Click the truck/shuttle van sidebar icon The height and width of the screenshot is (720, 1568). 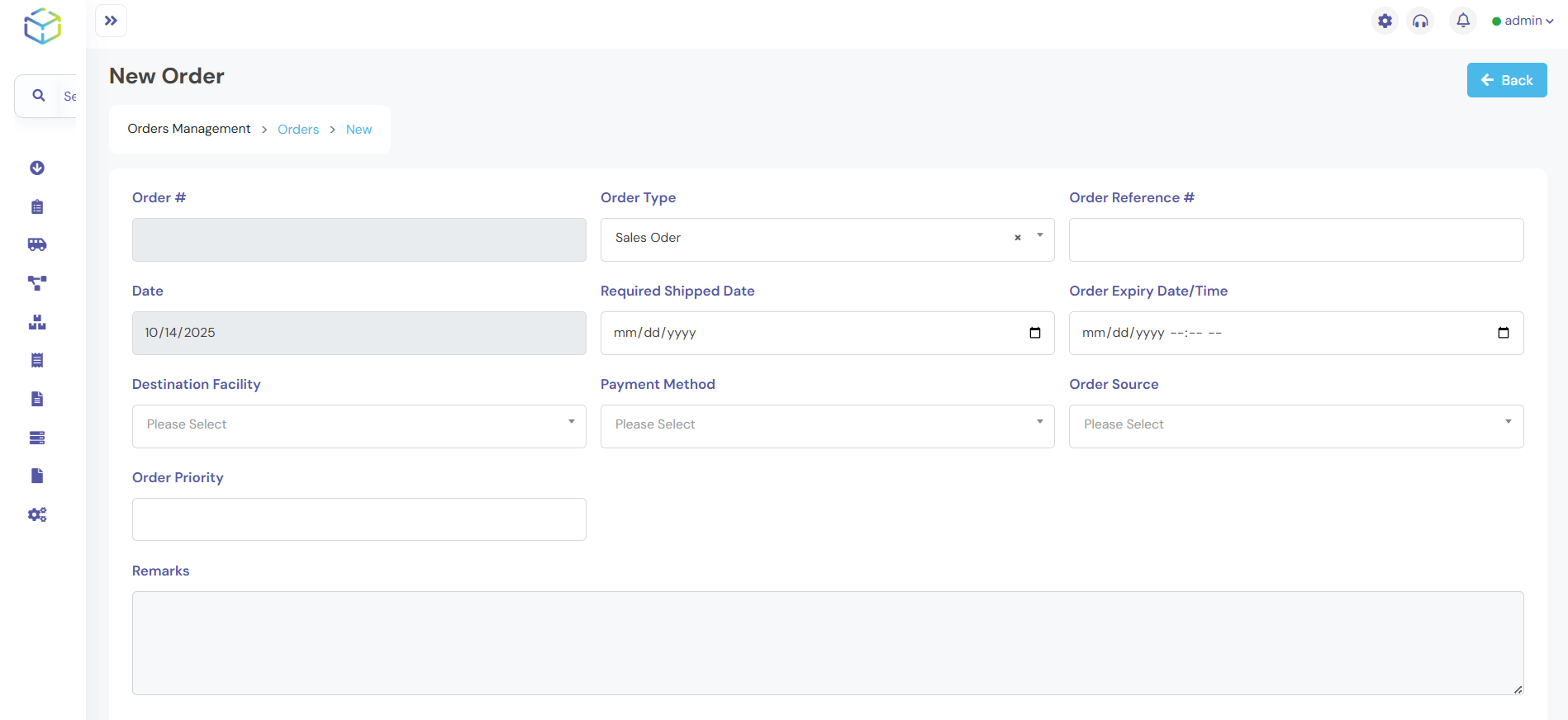37,244
